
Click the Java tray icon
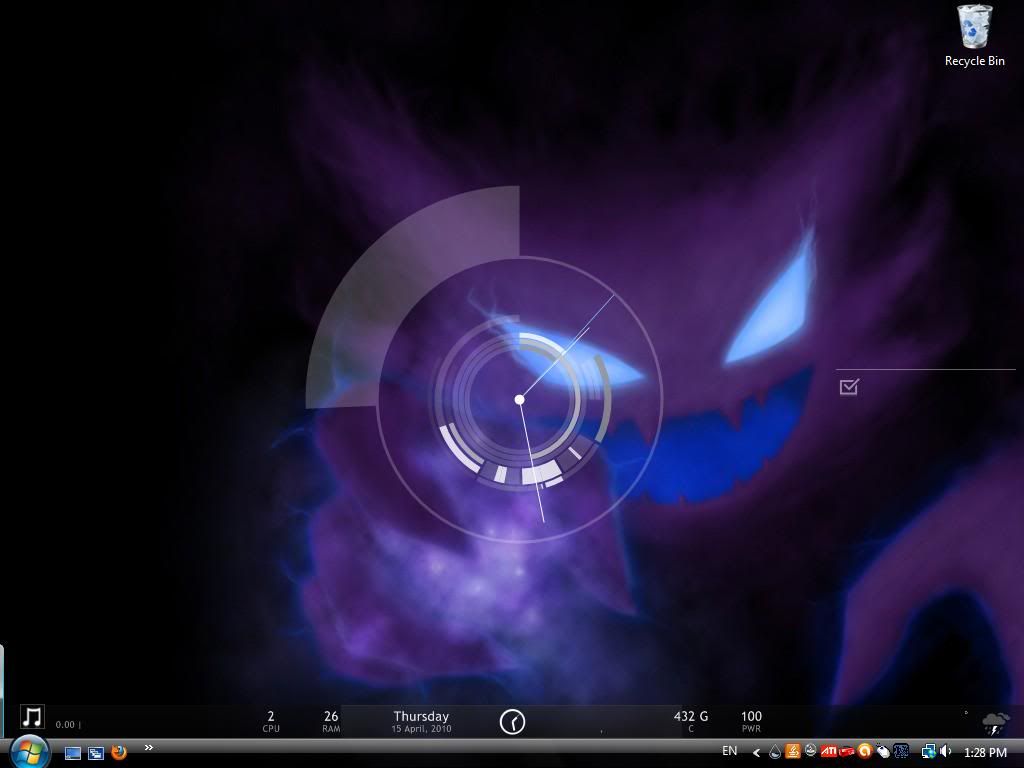click(x=793, y=751)
